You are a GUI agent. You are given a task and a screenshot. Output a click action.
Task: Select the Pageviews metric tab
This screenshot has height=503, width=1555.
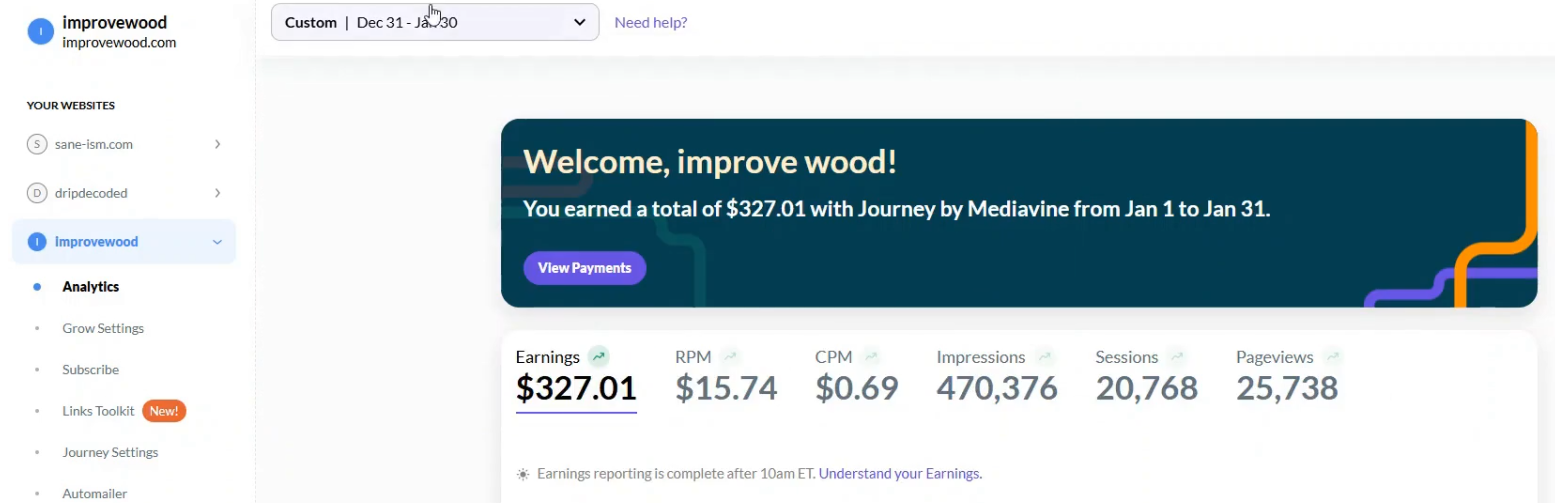tap(1289, 377)
